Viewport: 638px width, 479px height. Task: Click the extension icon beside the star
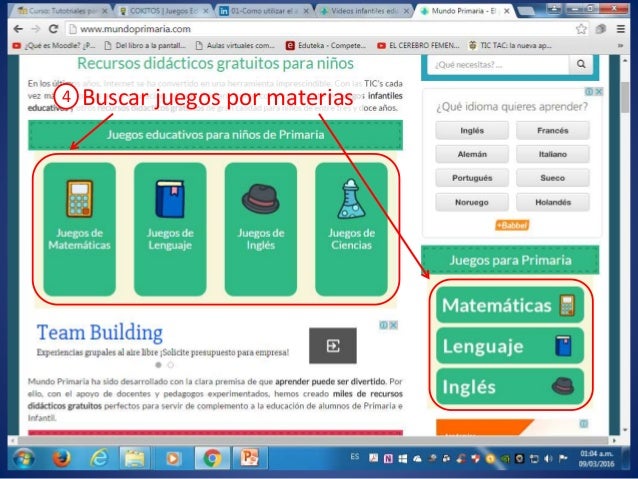(601, 29)
